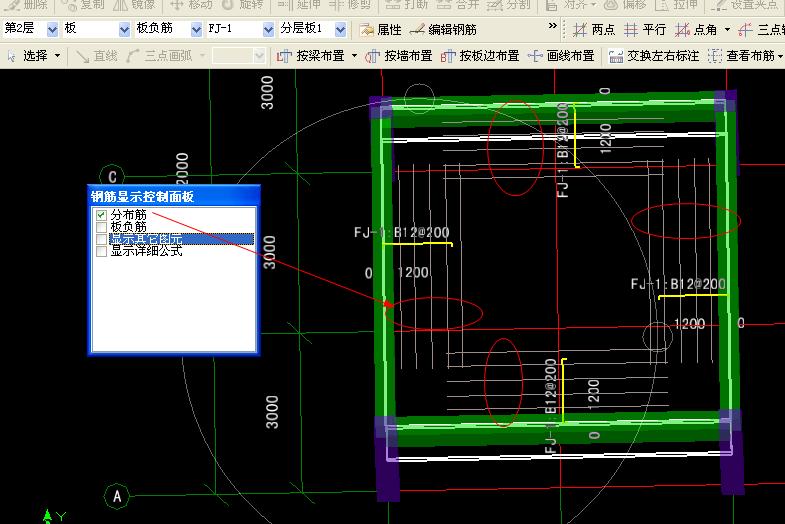Click 画线布置 draw-line placement tool
The width and height of the screenshot is (785, 524).
click(561, 56)
